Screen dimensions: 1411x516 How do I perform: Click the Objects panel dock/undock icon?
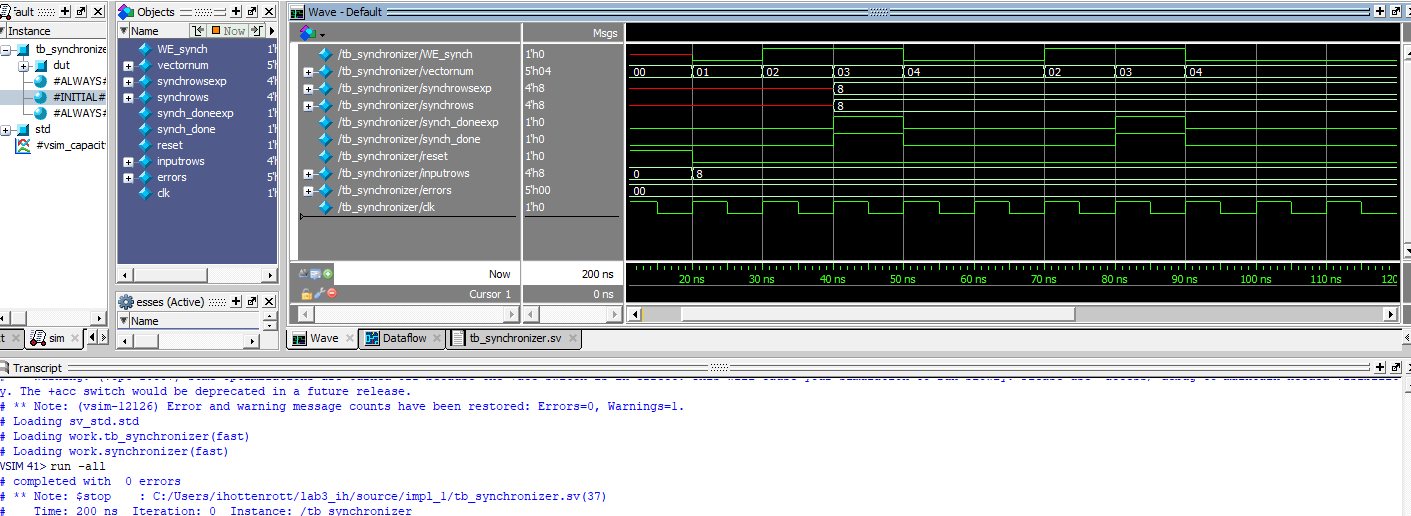(x=252, y=12)
